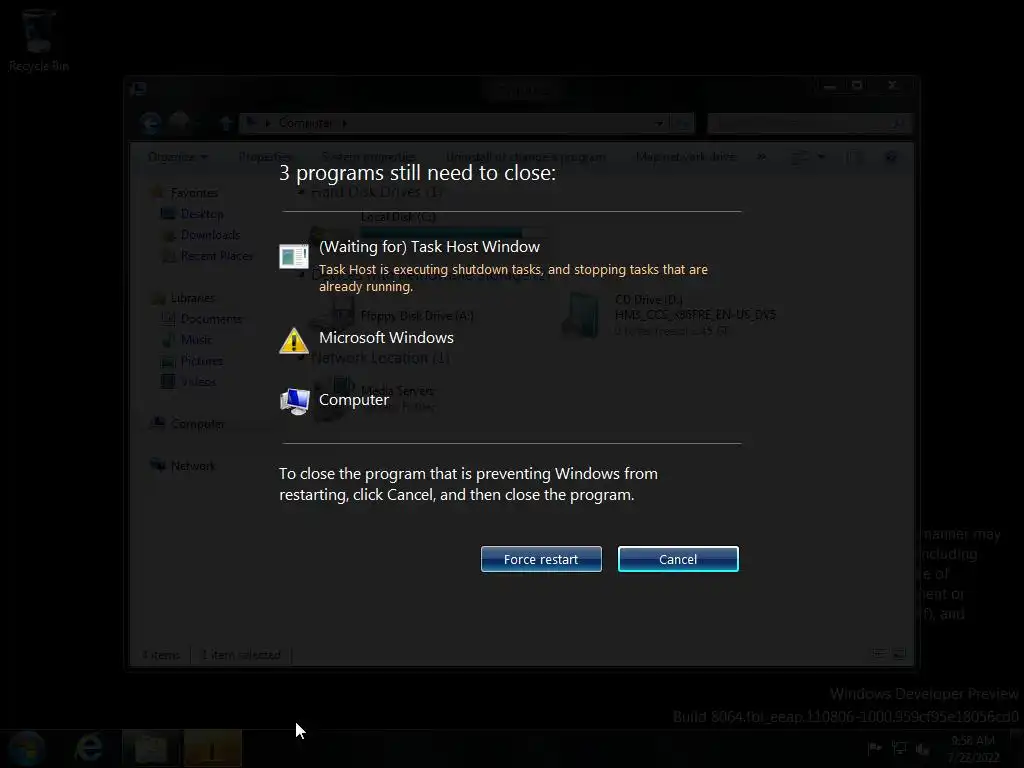The image size is (1024, 768).
Task: Click the "Task Host is executing shutdown tasks" message
Action: [x=513, y=278]
